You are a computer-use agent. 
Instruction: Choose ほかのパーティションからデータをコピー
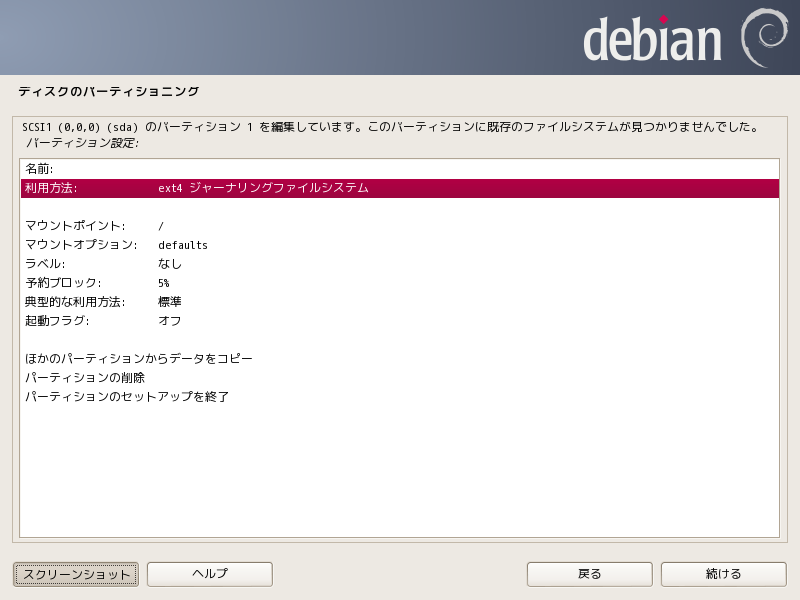click(139, 359)
